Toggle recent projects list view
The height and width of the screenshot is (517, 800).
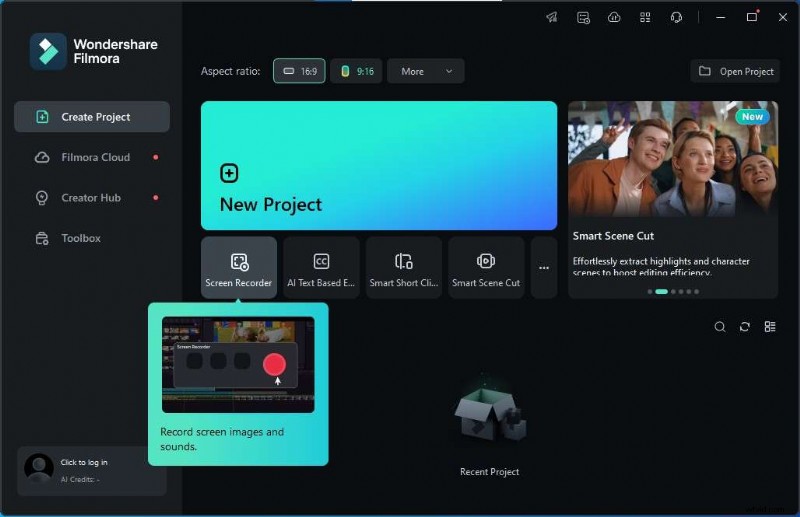coord(770,327)
